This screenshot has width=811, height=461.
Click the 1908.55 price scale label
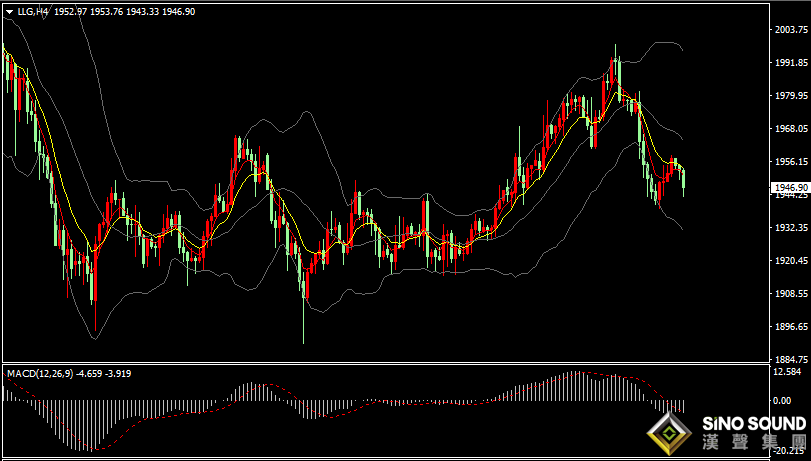coord(792,293)
